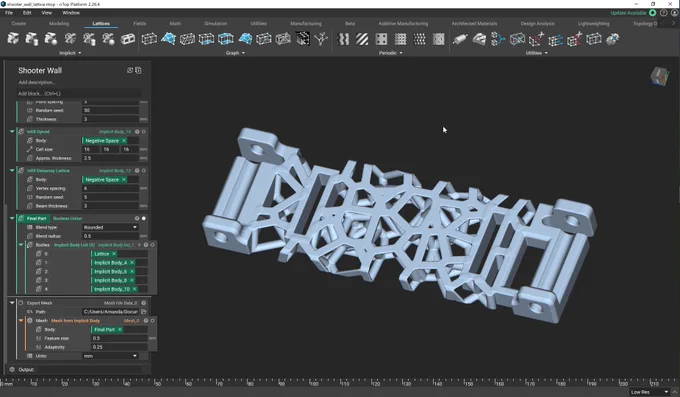Open the Units dropdown set to mm
This screenshot has width=680, height=397.
click(110, 356)
